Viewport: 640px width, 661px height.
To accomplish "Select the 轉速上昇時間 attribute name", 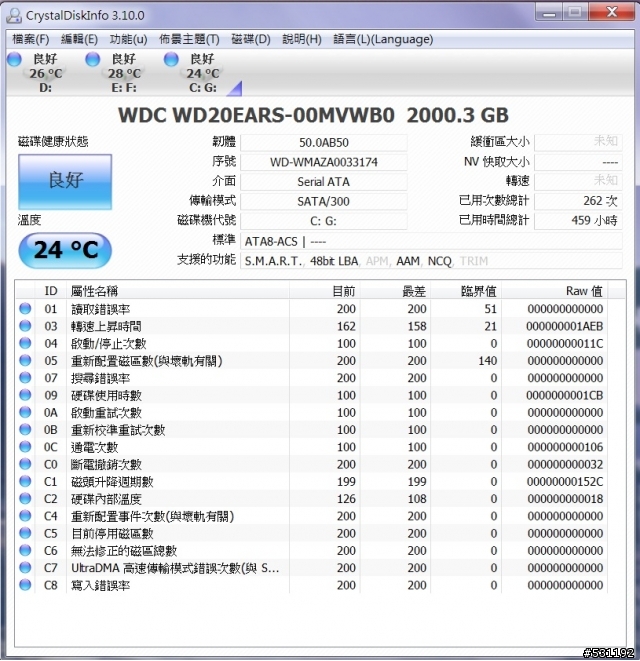I will click(x=106, y=327).
